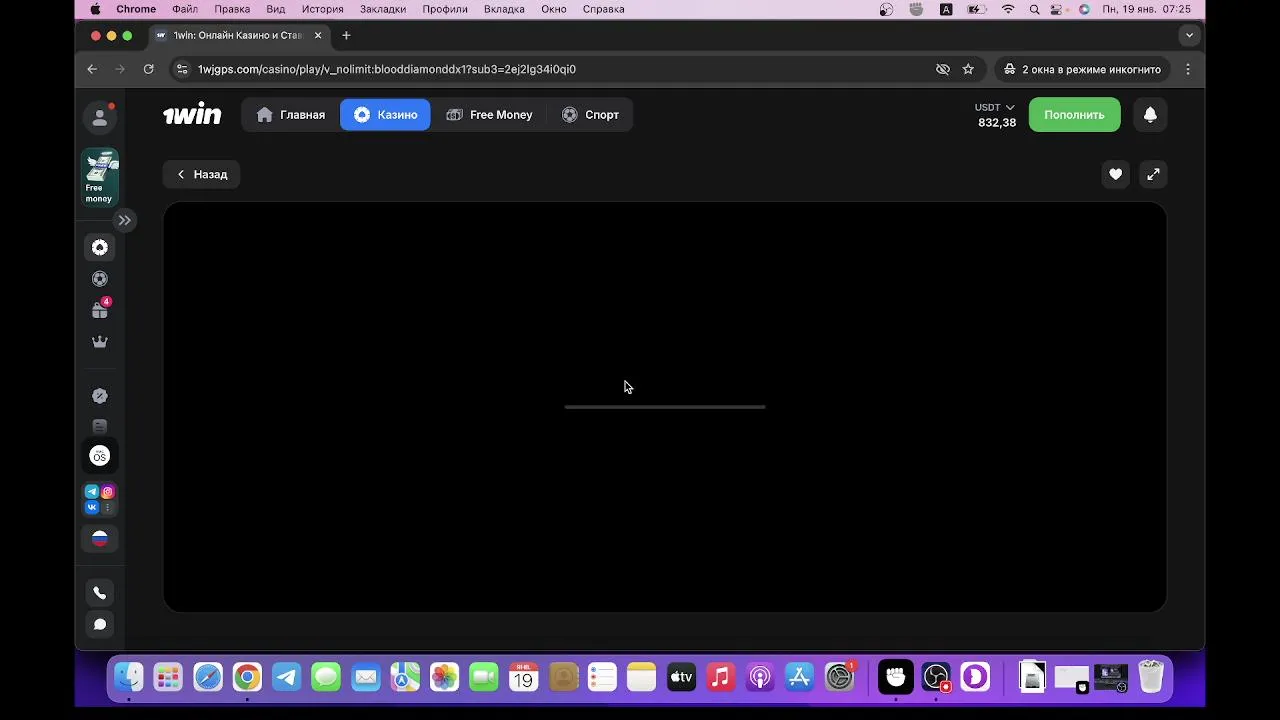The image size is (1280, 720).
Task: Reload the page in Chrome
Action: coord(148,69)
